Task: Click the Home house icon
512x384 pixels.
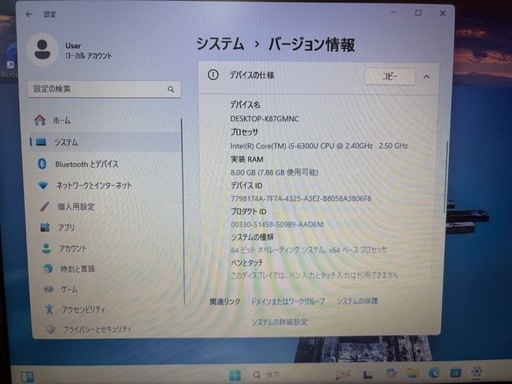Action: click(40, 120)
